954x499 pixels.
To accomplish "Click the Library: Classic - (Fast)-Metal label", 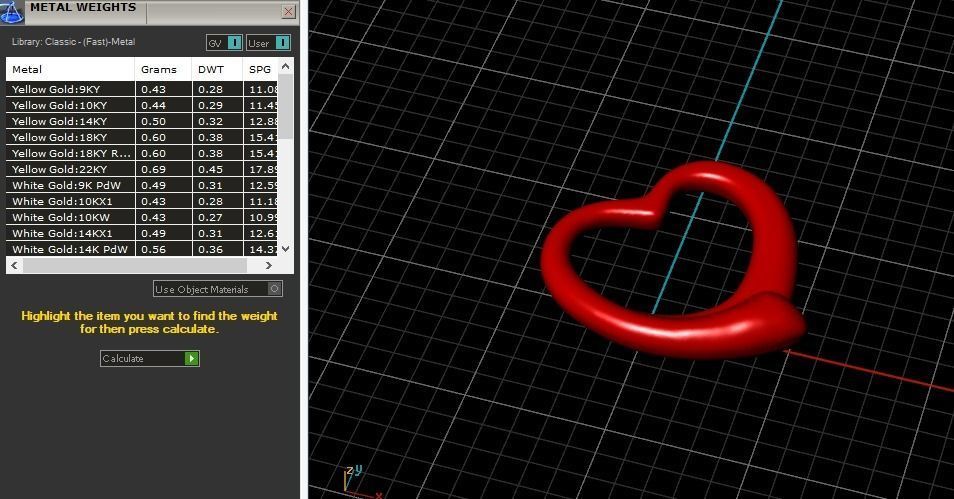I will 74,42.
